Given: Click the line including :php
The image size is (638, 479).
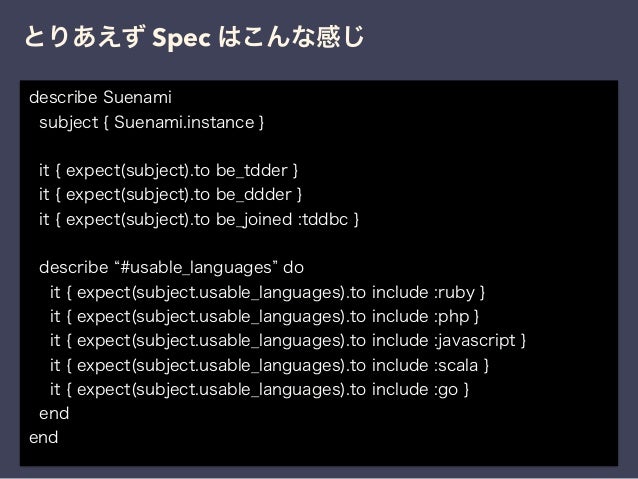Looking at the screenshot, I should pos(264,317).
